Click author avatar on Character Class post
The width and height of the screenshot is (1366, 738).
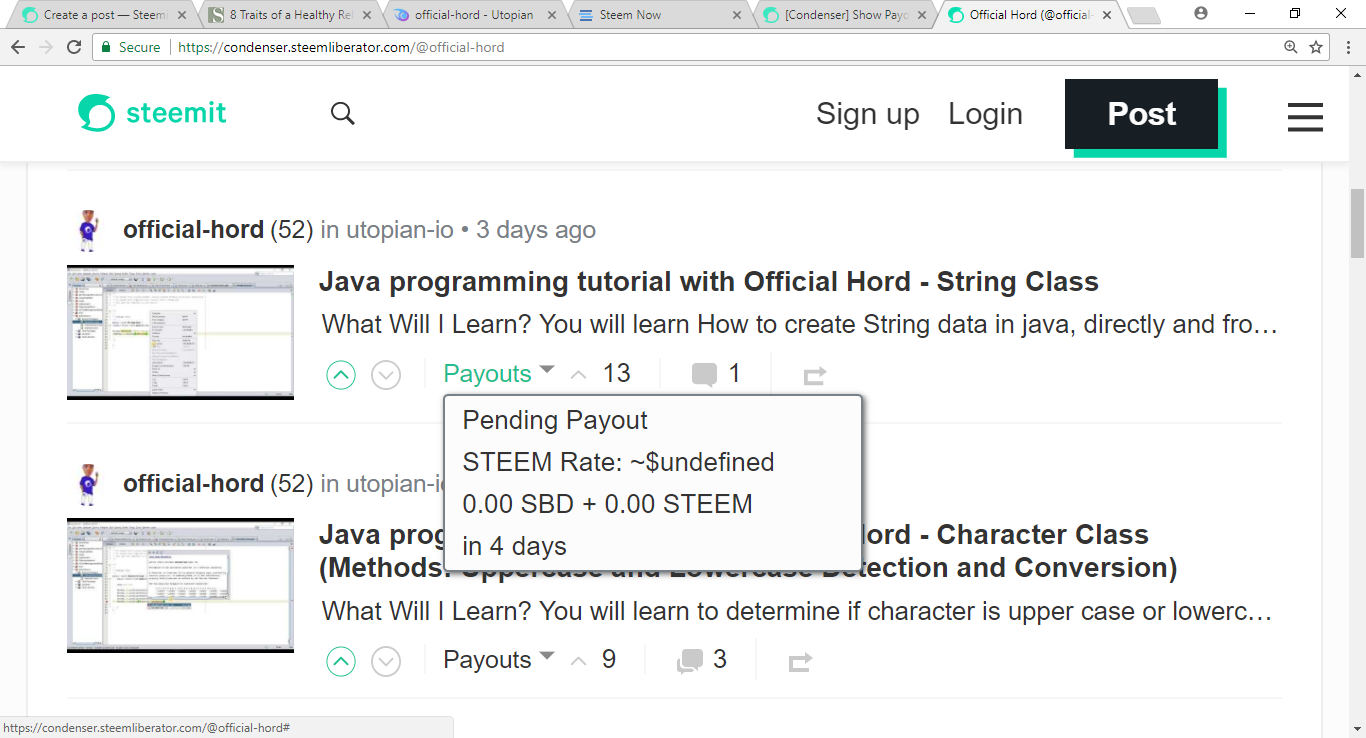coord(89,485)
